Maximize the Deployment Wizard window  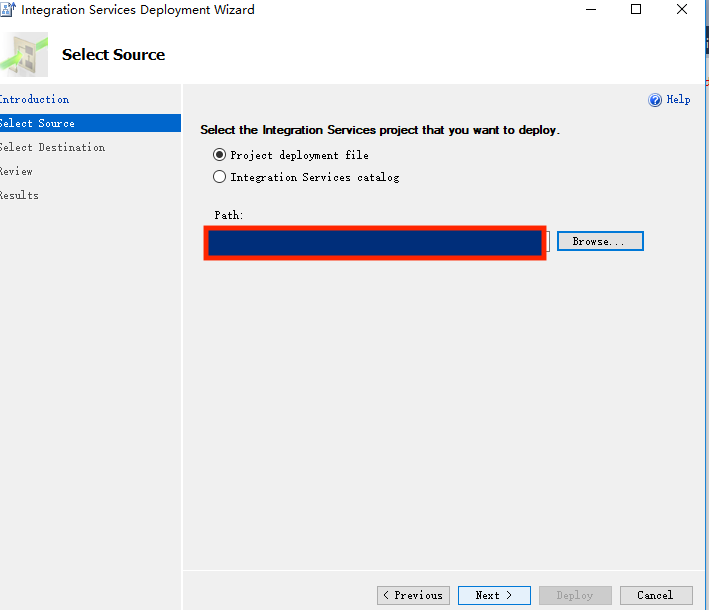coord(636,10)
